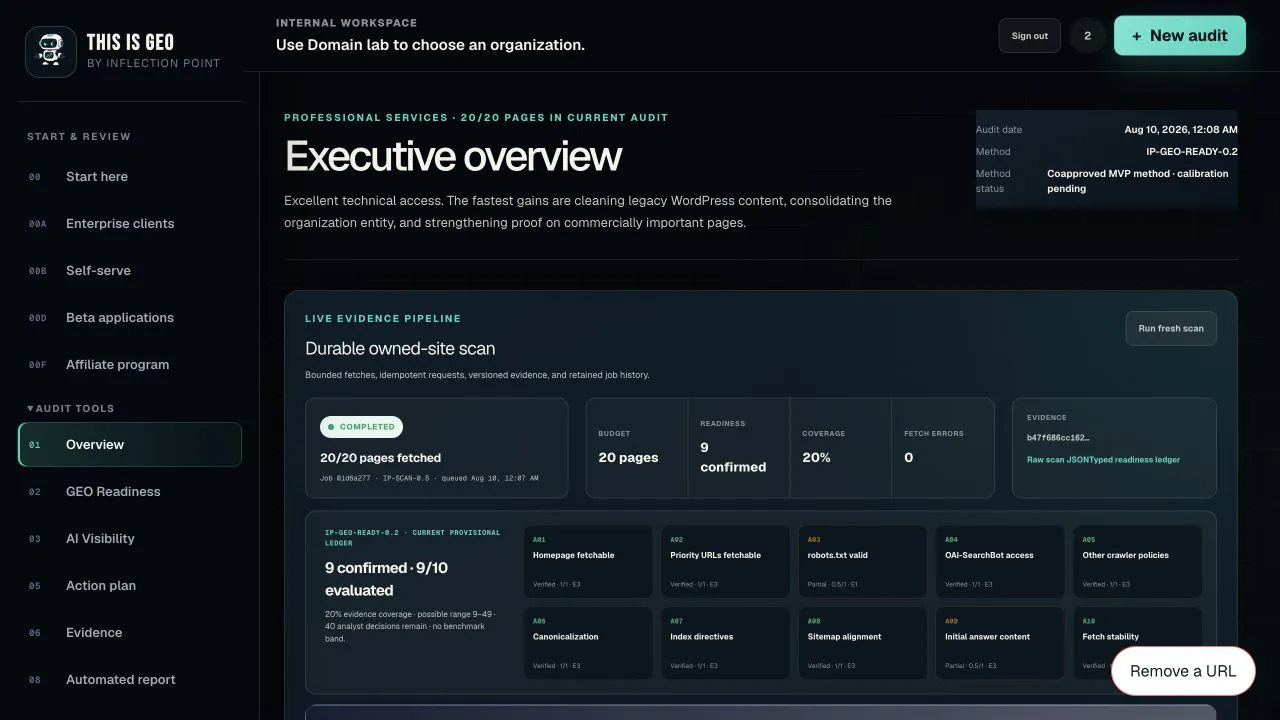Open A04 OAI-SearchBot access card
Image resolution: width=1280 pixels, height=720 pixels.
tap(1000, 562)
